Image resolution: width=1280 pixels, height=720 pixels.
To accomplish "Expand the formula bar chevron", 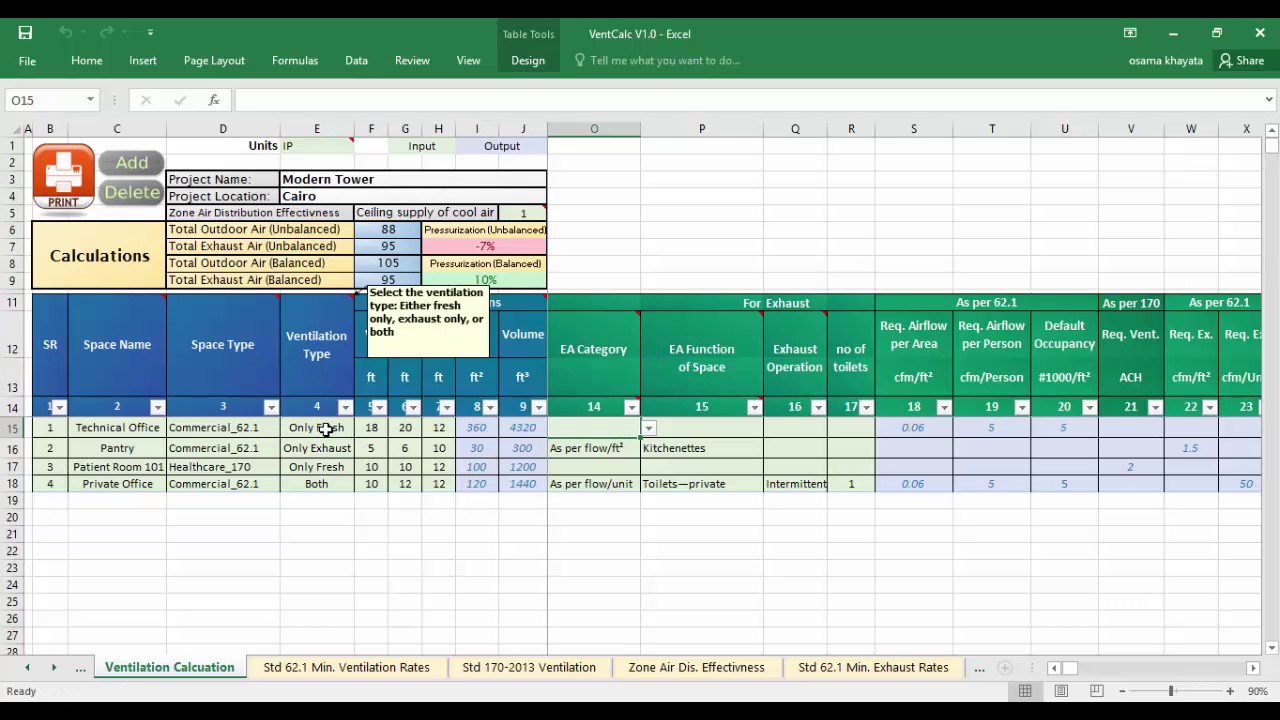I will pyautogui.click(x=1269, y=100).
